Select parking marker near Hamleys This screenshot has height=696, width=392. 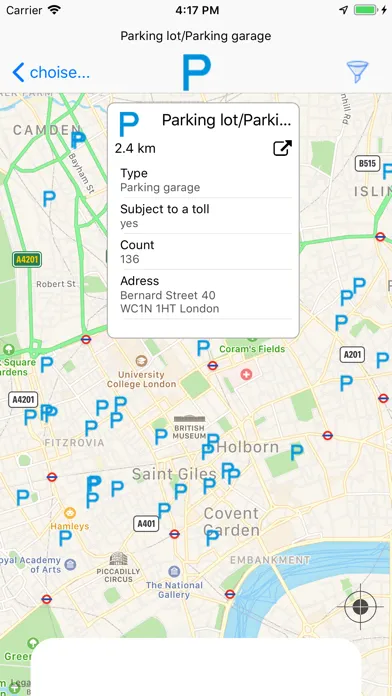65,538
